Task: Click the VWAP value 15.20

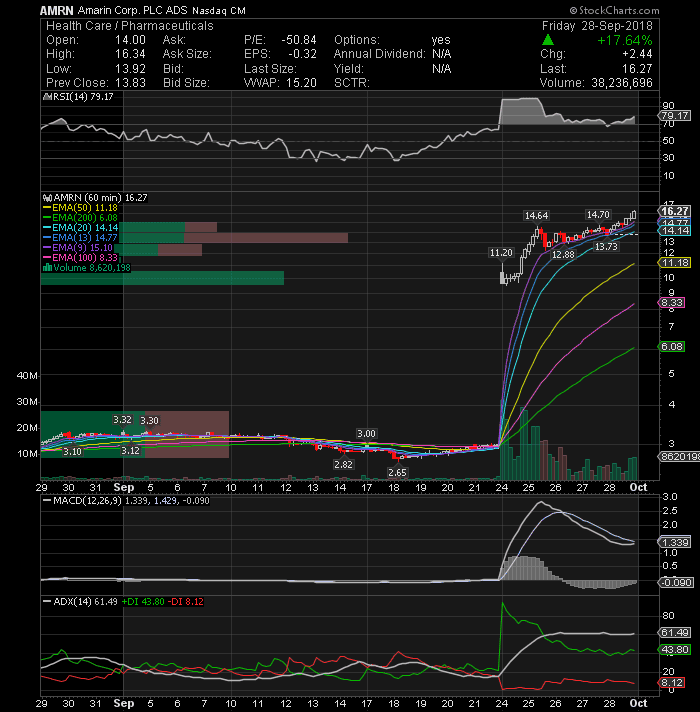Action: pyautogui.click(x=301, y=83)
